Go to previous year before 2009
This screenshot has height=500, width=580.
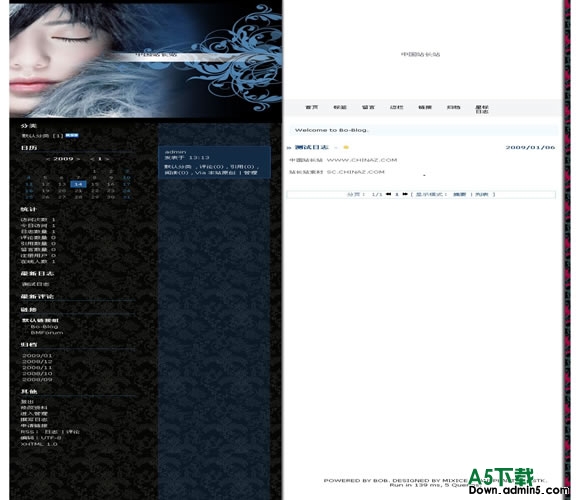click(48, 159)
